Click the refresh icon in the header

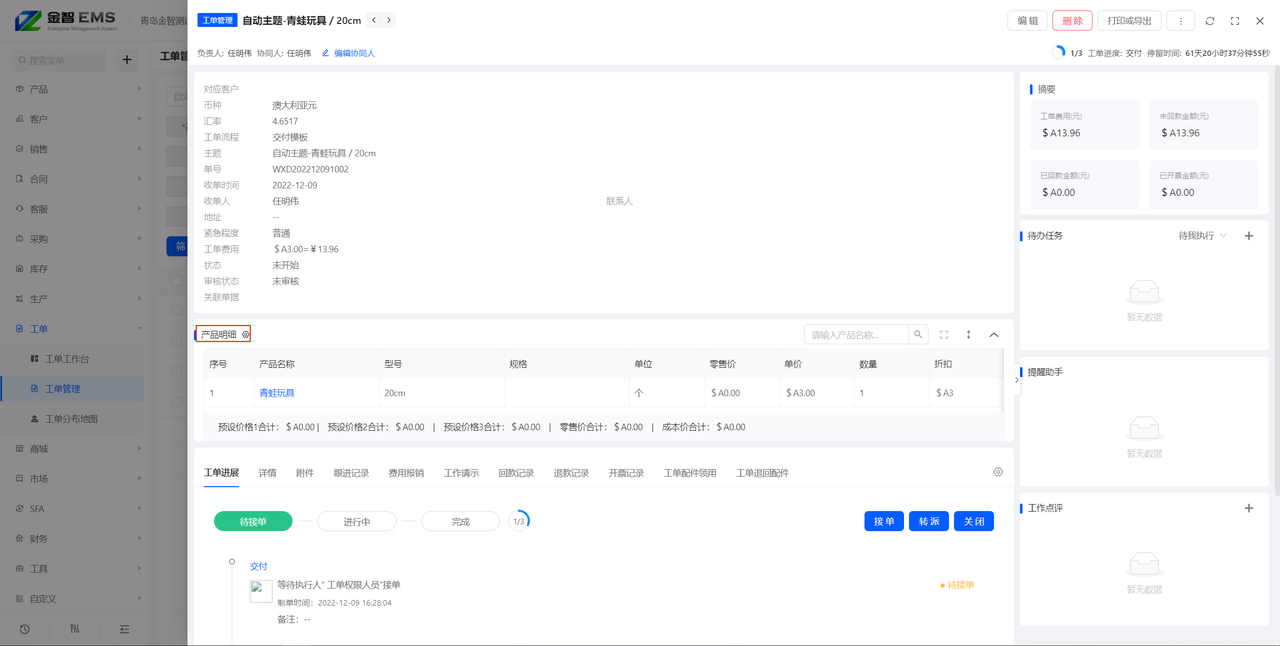[1210, 21]
